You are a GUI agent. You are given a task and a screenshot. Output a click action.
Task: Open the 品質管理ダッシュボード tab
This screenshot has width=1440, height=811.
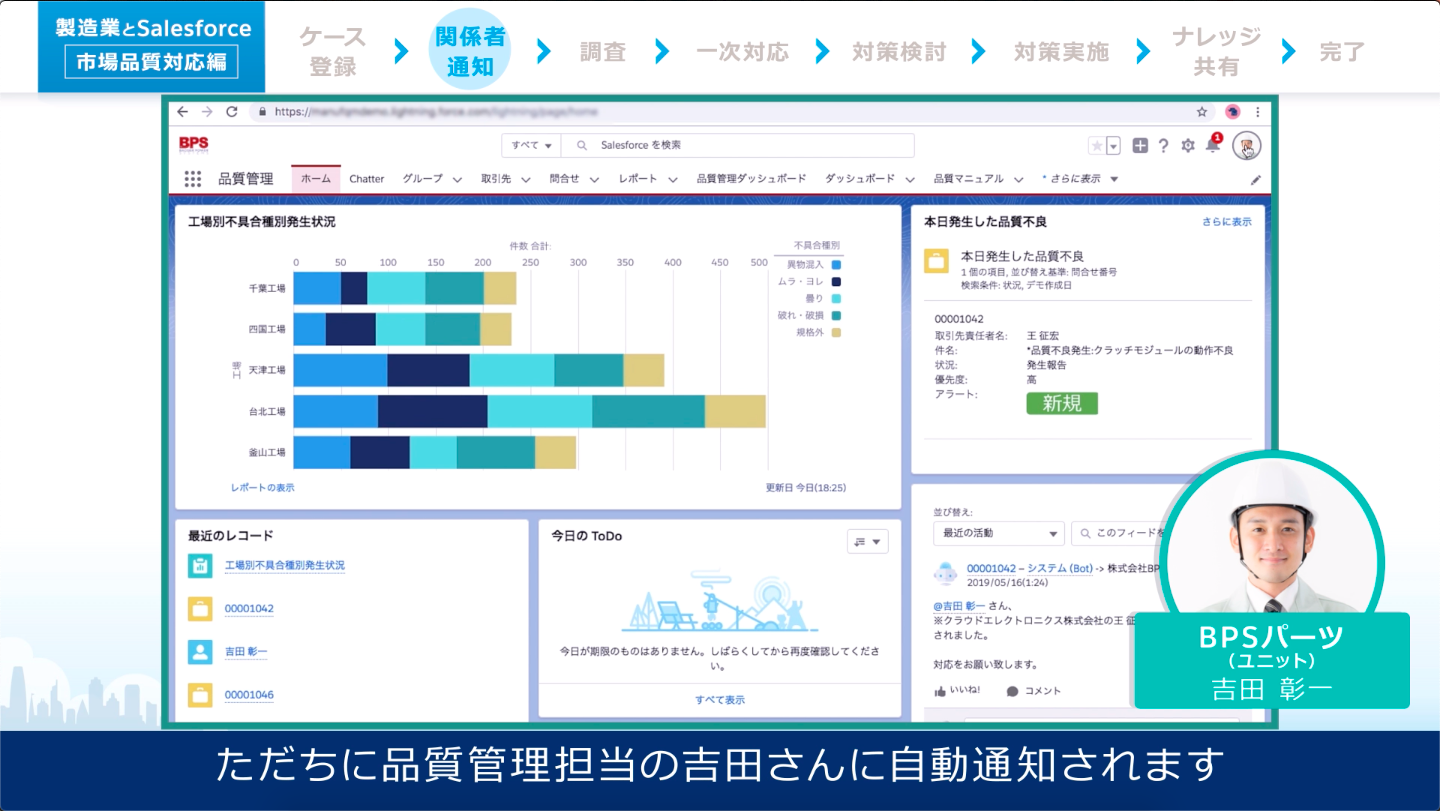tap(751, 179)
